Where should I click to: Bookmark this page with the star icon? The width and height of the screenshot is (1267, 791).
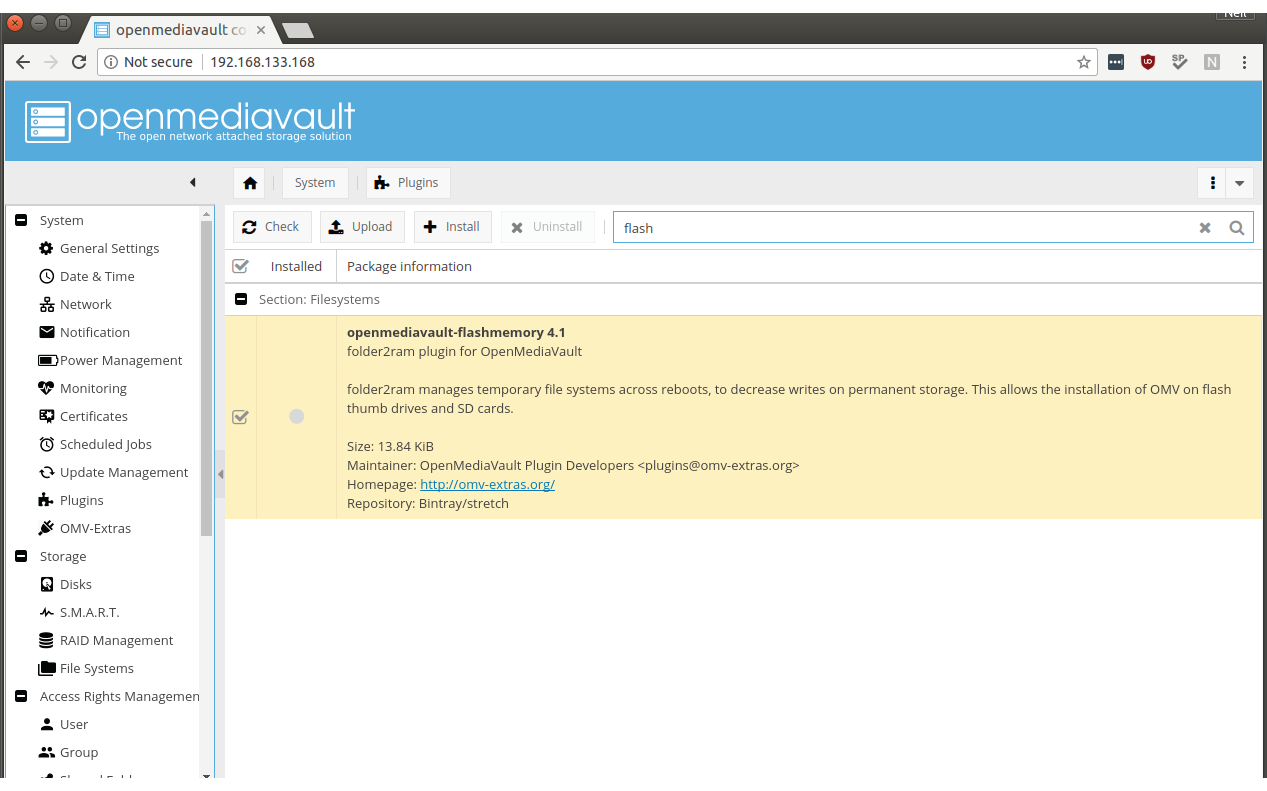pyautogui.click(x=1084, y=62)
